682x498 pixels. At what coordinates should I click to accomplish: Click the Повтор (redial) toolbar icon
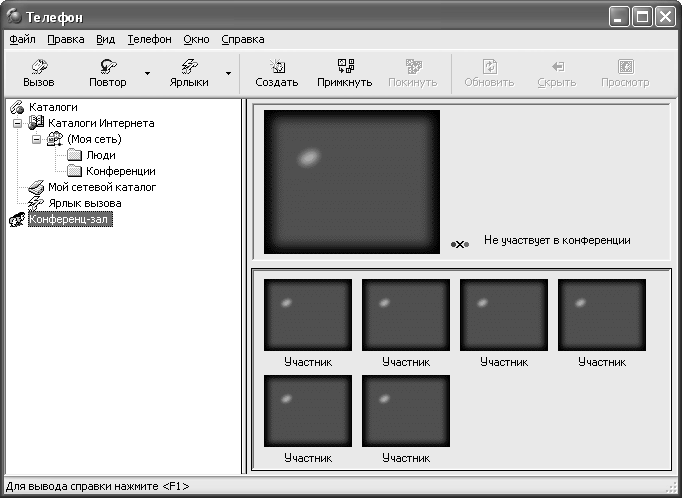click(x=107, y=67)
